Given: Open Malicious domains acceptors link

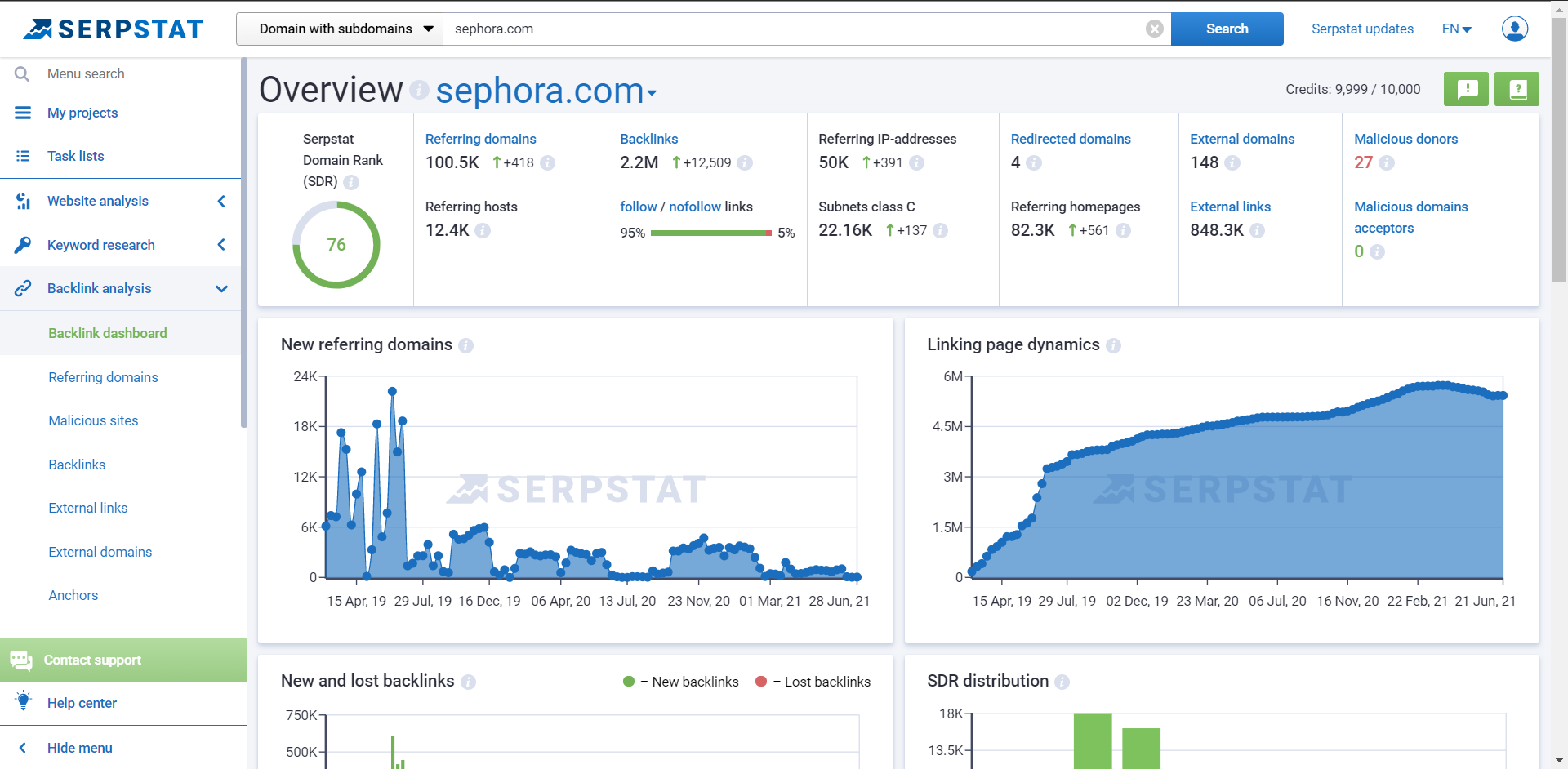Looking at the screenshot, I should 1410,217.
